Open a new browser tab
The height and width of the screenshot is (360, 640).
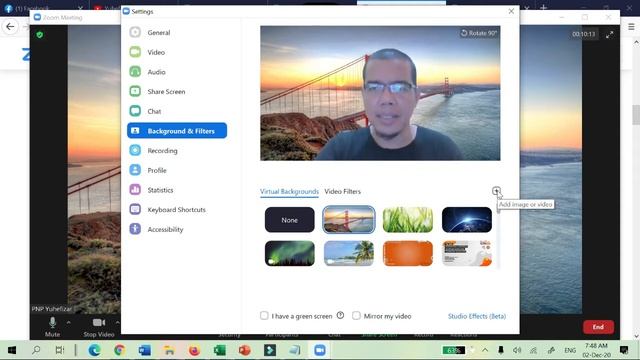coord(543,7)
